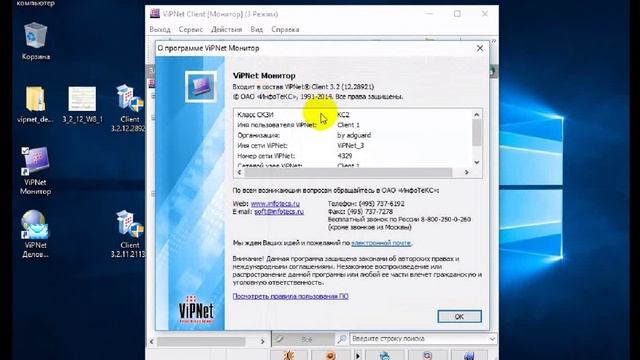Screen dimensions: 640x360
Task: Click the Факс: (495) 737-7278 text
Action: [x=360, y=211]
